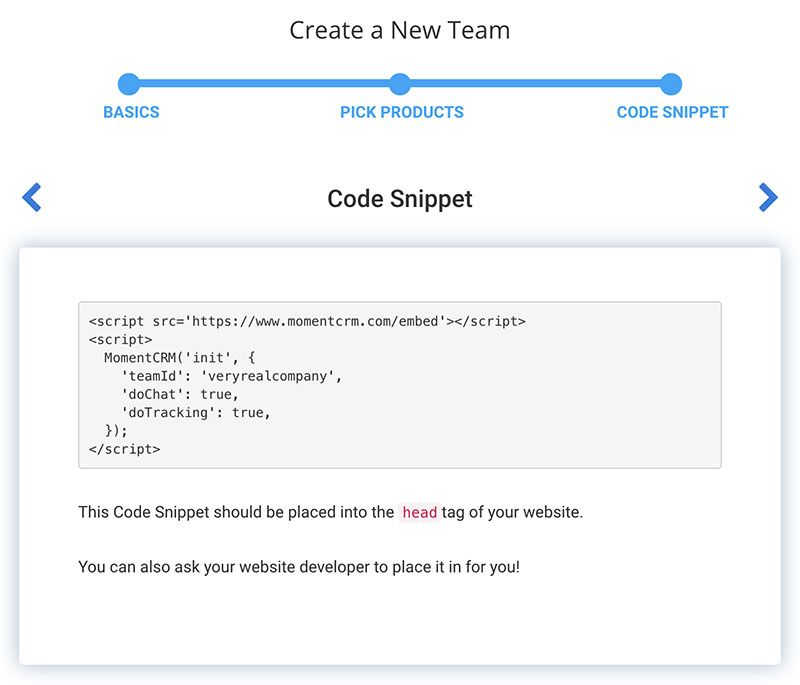800x685 pixels.
Task: Advance using the right chevron arrow
Action: coord(767,197)
